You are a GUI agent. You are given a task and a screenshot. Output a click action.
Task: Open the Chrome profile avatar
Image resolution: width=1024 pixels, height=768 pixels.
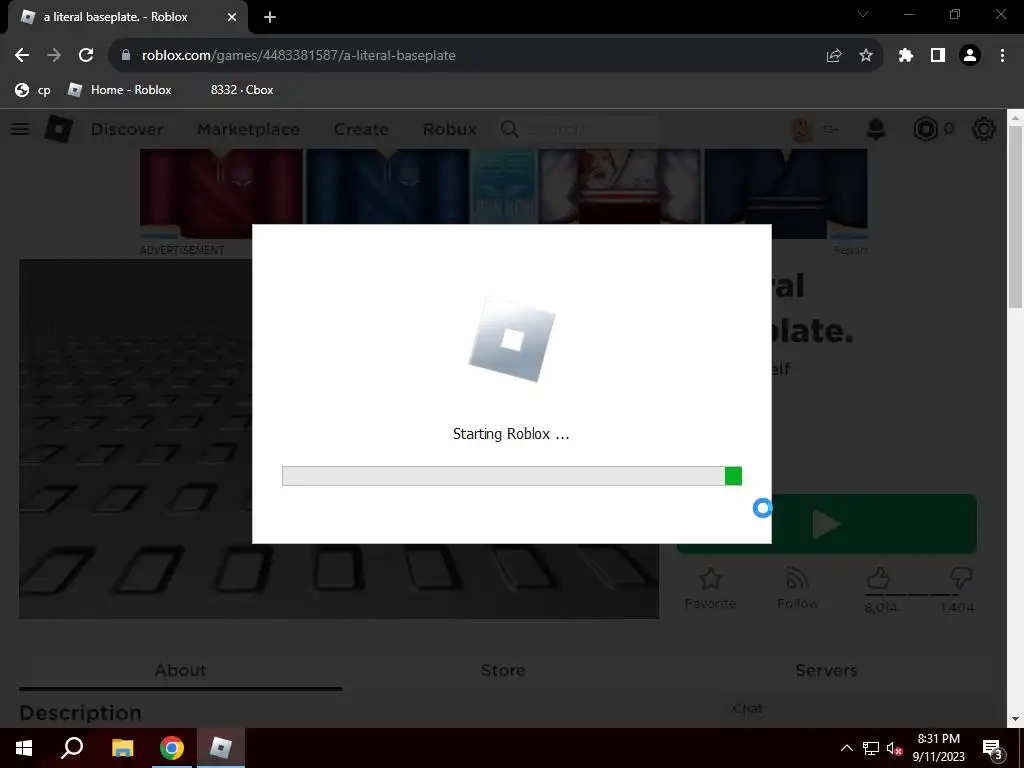(x=970, y=56)
